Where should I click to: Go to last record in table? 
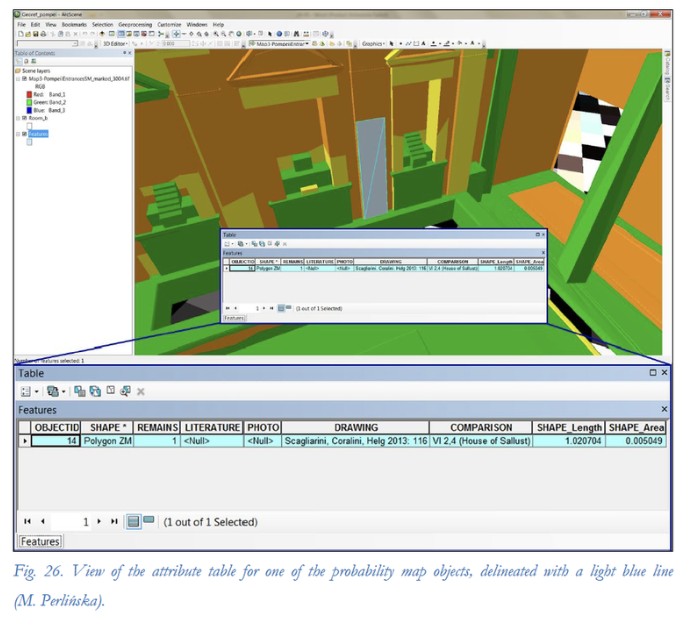(x=114, y=522)
